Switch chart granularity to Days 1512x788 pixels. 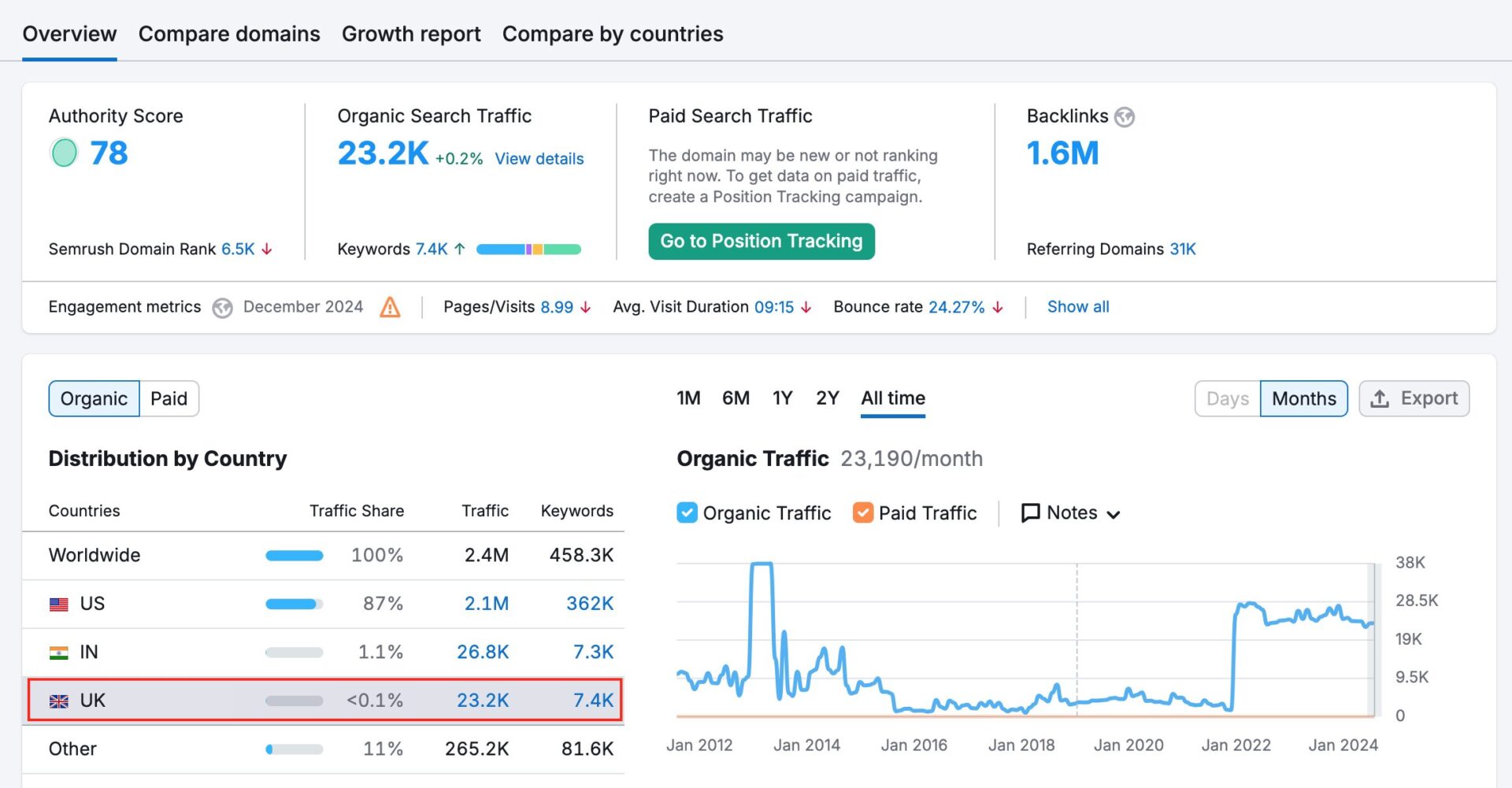coord(1228,398)
